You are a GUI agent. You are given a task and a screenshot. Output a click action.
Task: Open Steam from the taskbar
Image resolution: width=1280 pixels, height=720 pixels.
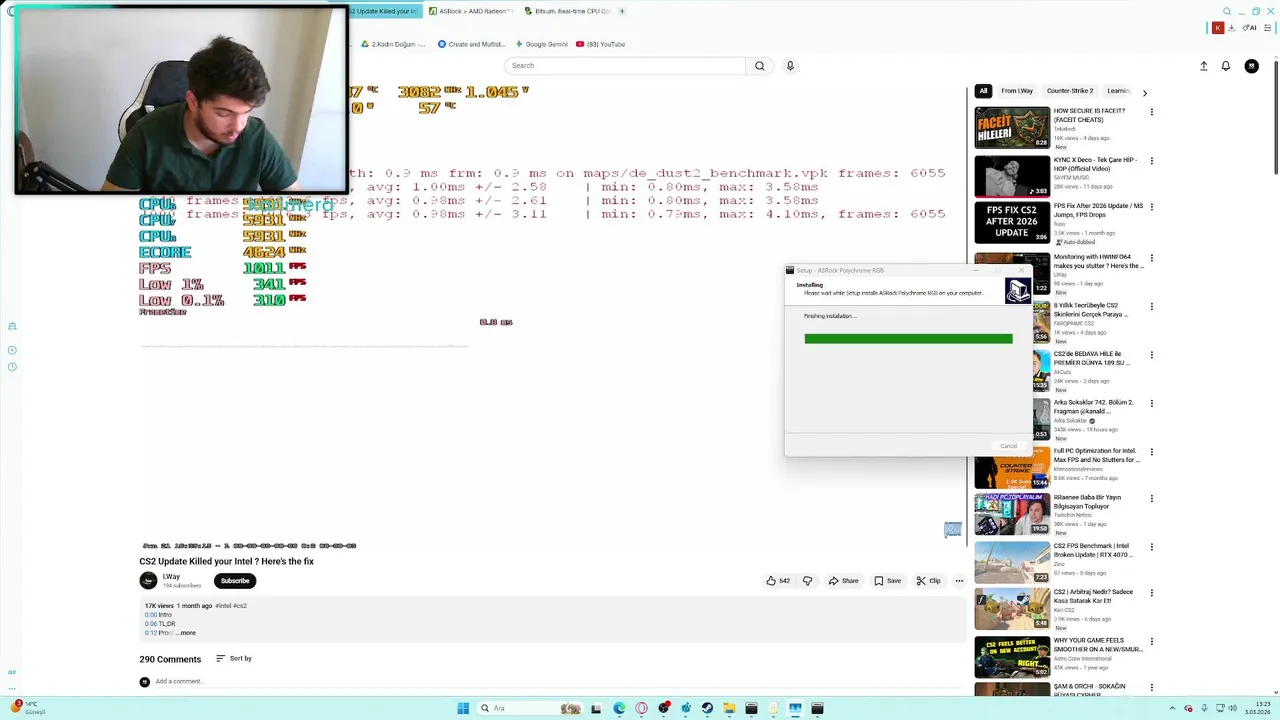point(707,708)
